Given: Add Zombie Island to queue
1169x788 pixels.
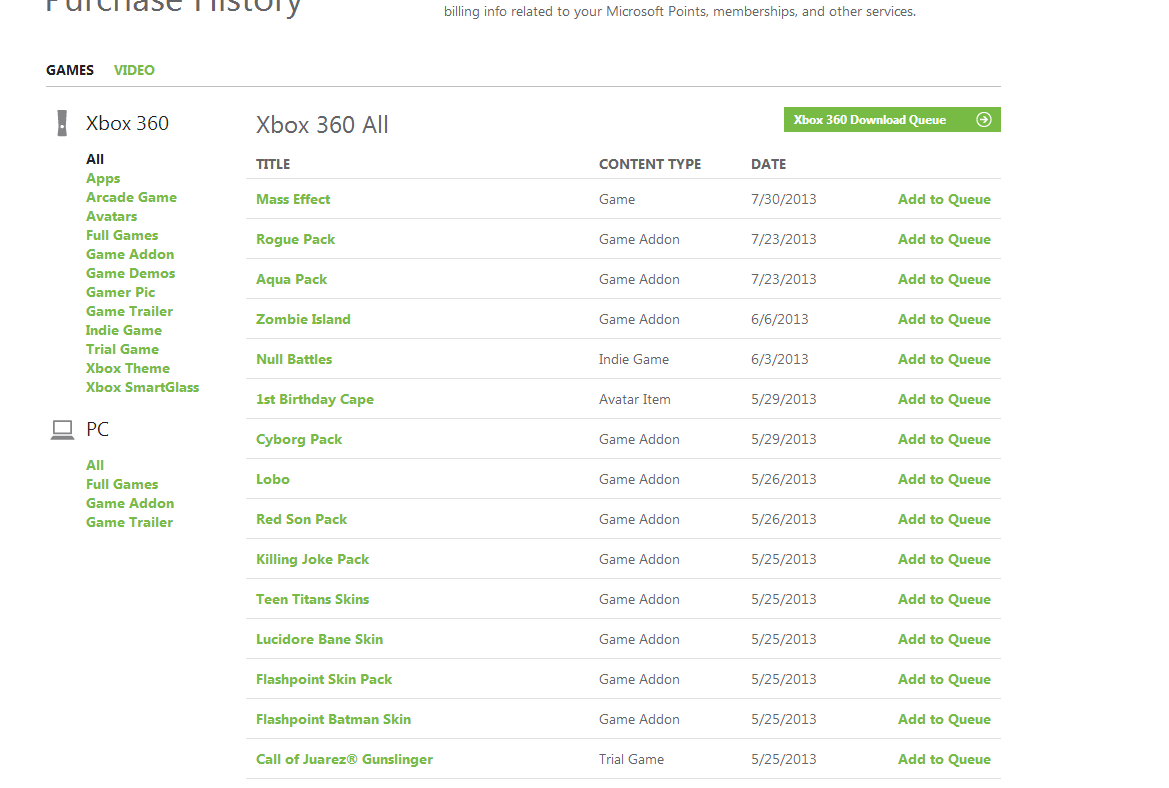Looking at the screenshot, I should pos(944,319).
